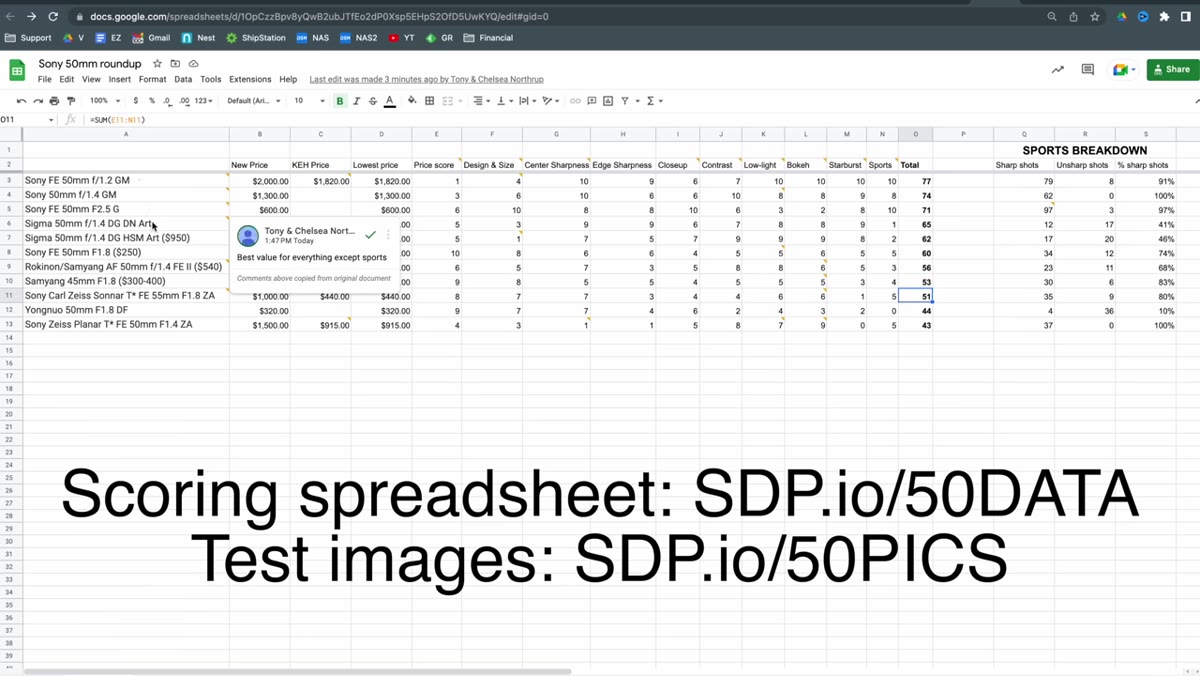Open the Gmail bookmark
Screen dimensions: 1200x676
152,38
